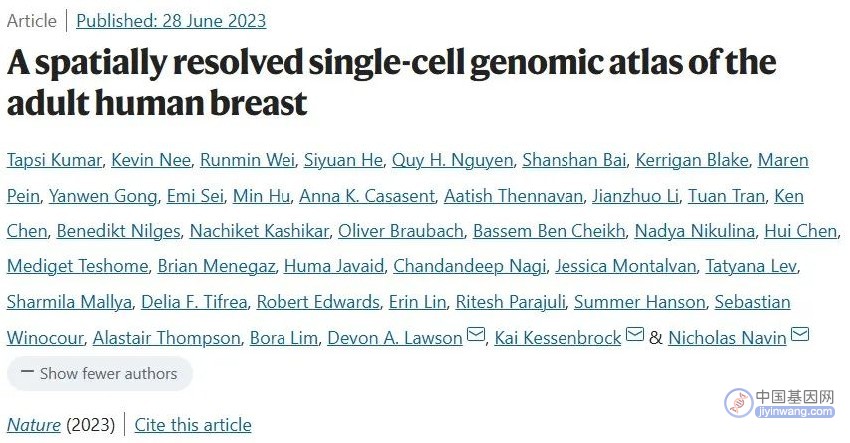
Task: Open author Benedikt Nilges details
Action: coord(119,231)
